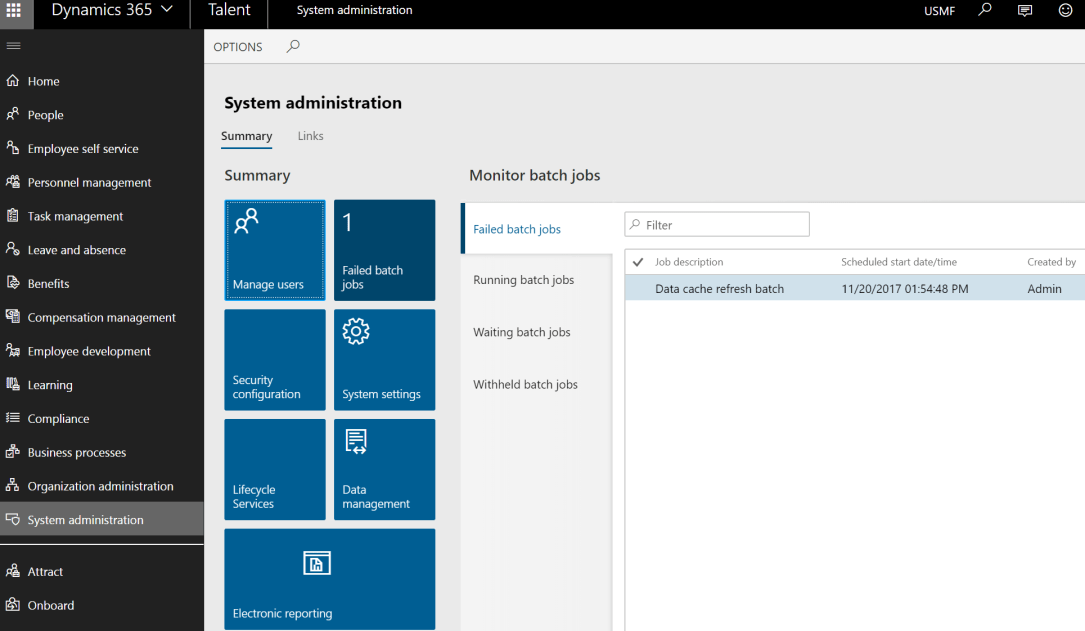The image size is (1085, 631).
Task: Expand the app launcher waffle menu
Action: (13, 11)
